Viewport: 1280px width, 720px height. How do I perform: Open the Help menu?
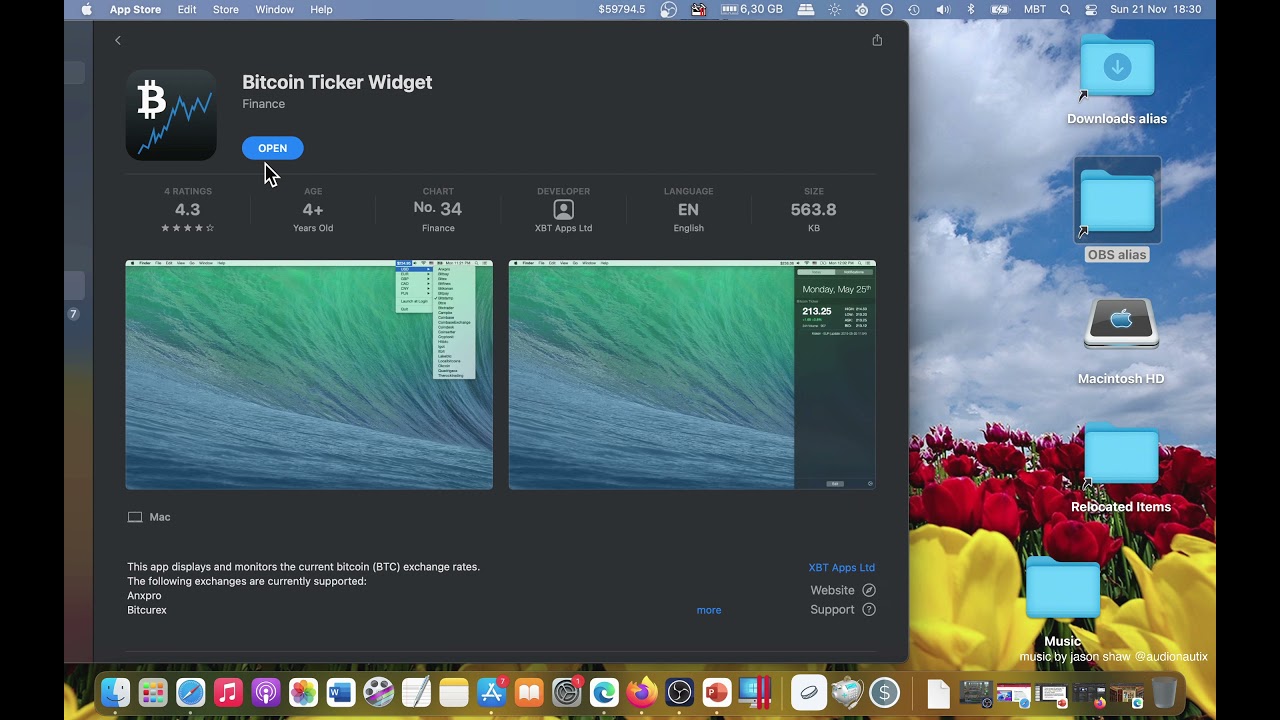[x=321, y=9]
